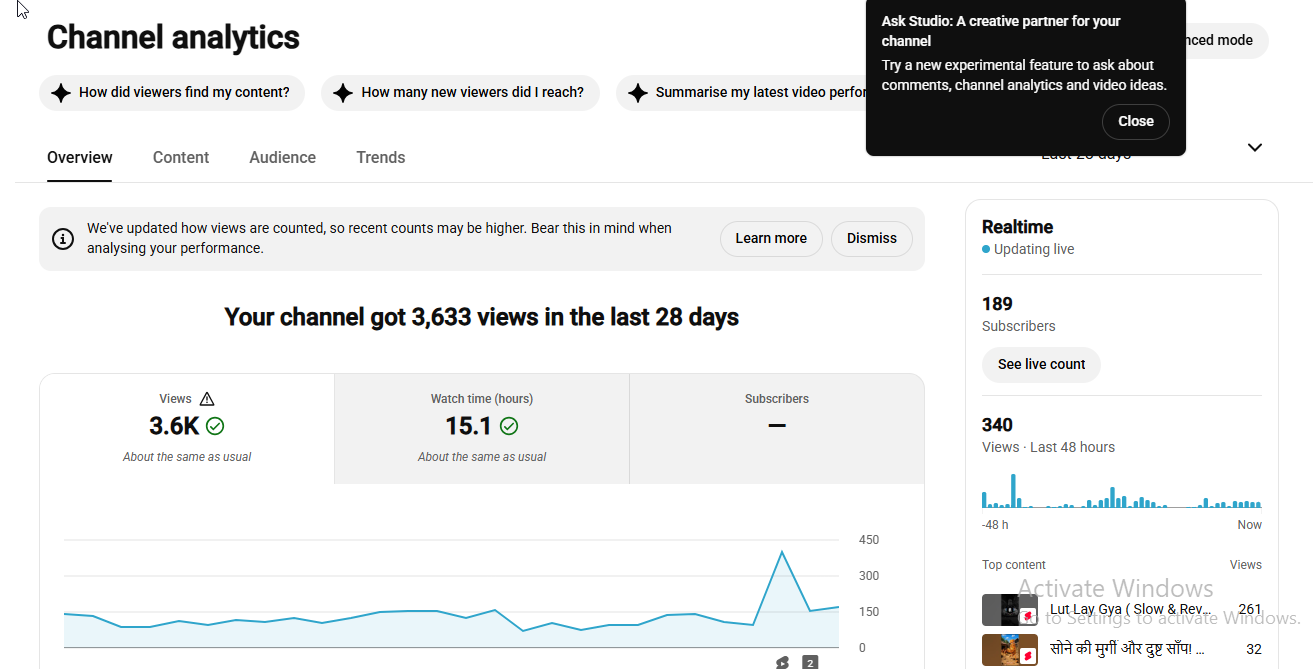This screenshot has width=1313, height=669.
Task: Click the '2' videos marker under the graph
Action: 810,662
